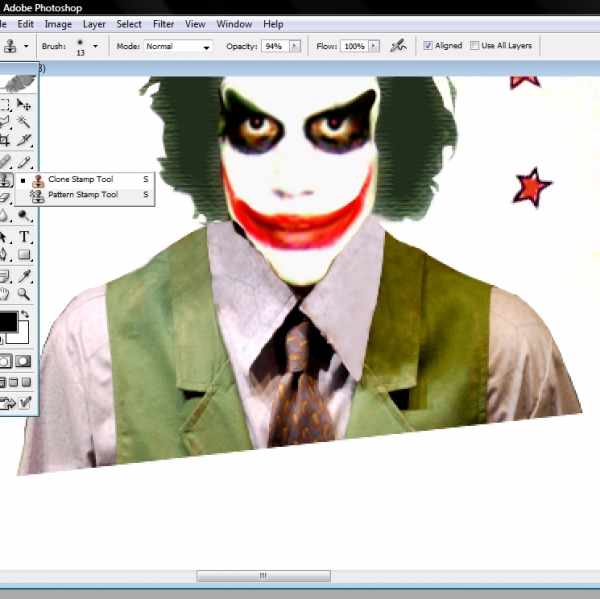Click the horizontal scrollbar thumb
The width and height of the screenshot is (600, 599).
(x=263, y=576)
